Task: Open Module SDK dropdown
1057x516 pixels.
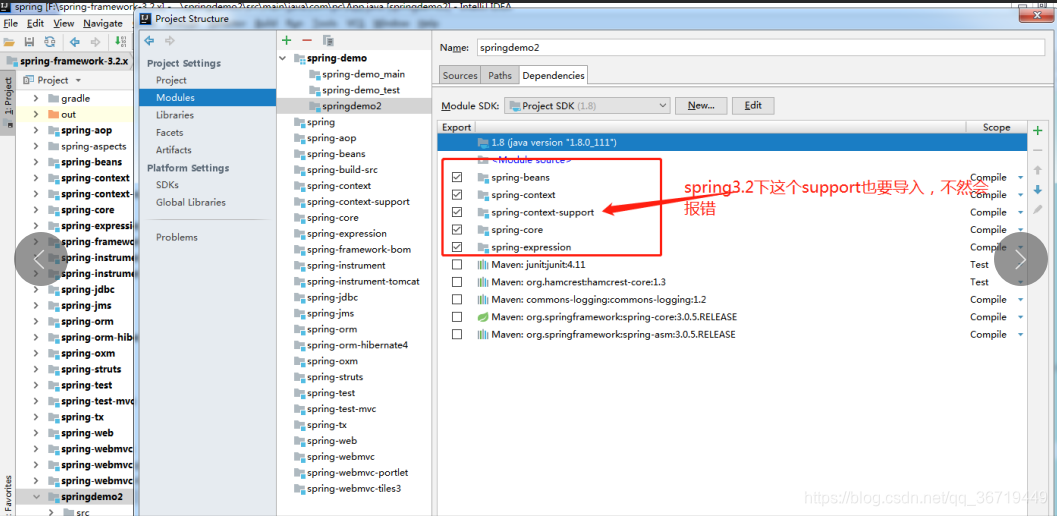Action: coord(587,106)
